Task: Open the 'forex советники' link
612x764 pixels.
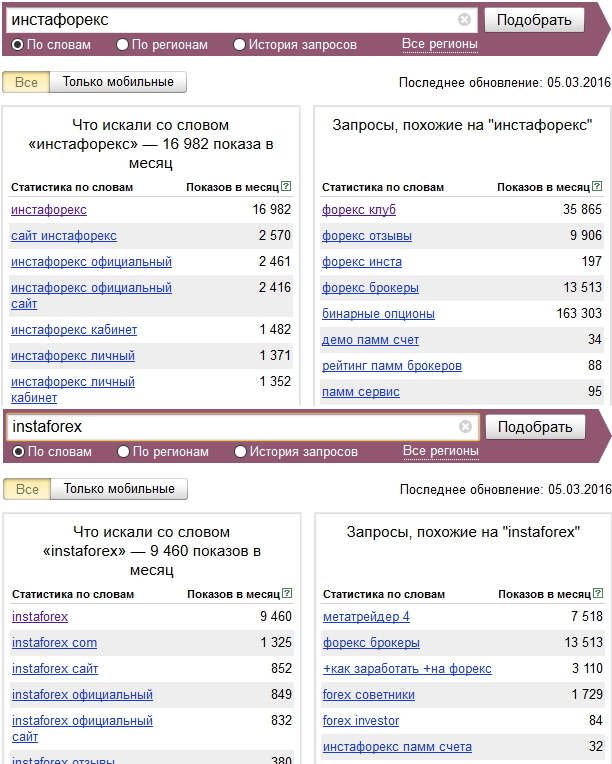Action: coord(369,694)
